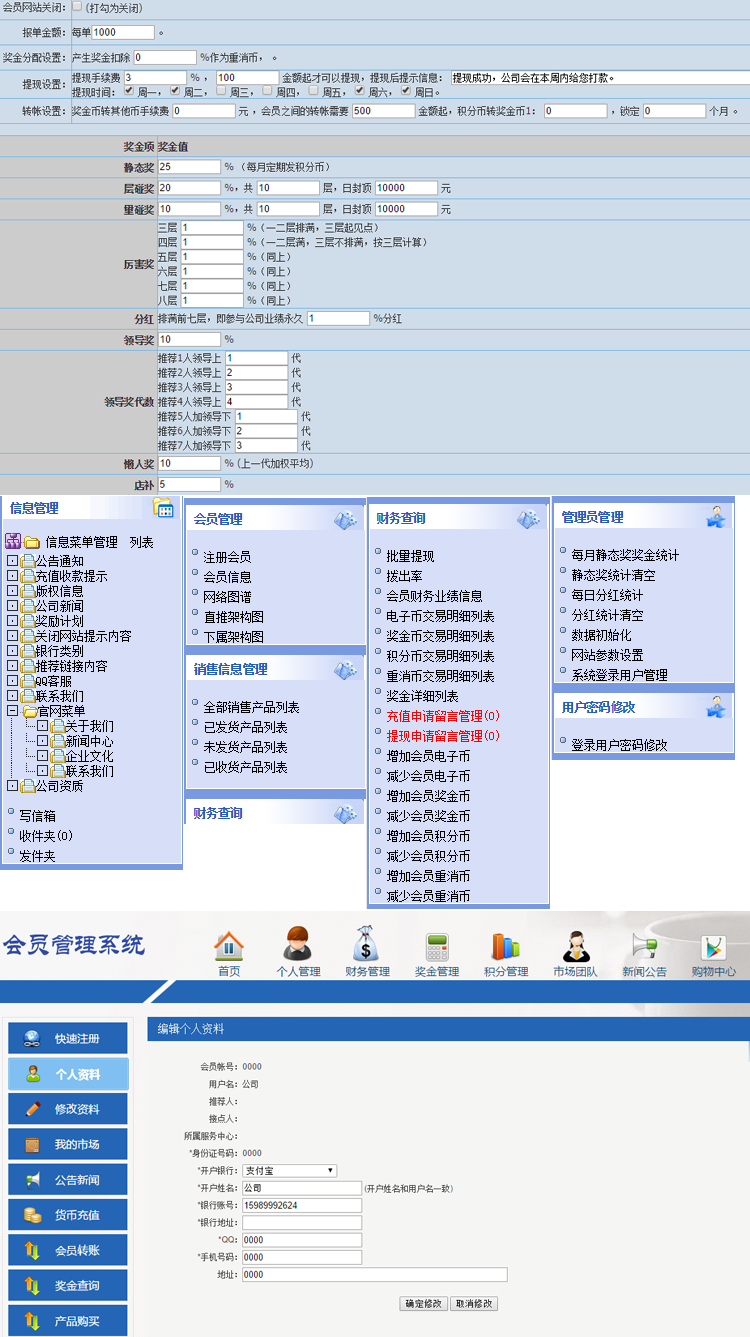The image size is (750, 1337).
Task: Open the 网络图谱 entry
Action: point(227,597)
